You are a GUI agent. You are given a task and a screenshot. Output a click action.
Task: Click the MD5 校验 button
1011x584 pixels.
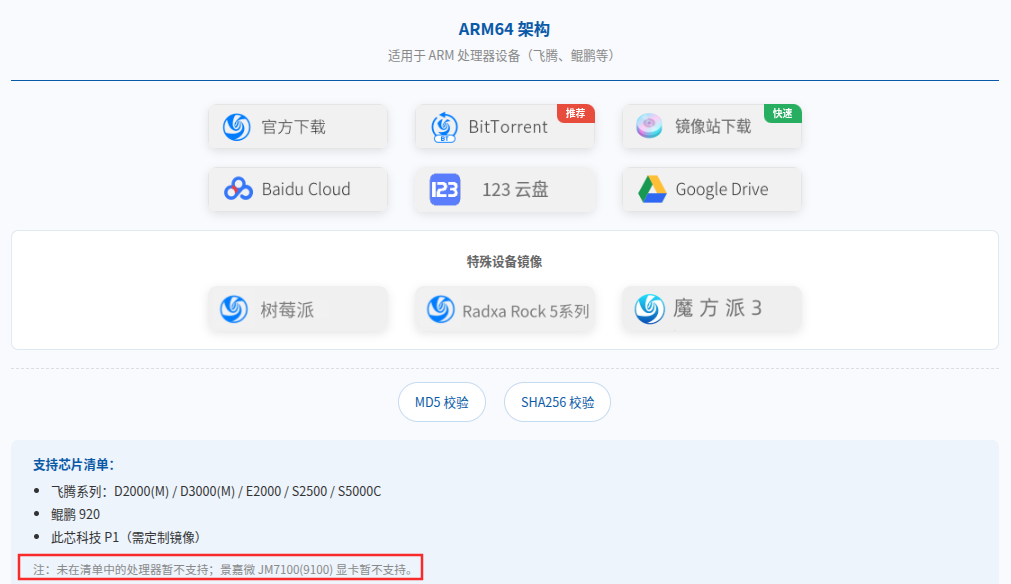pyautogui.click(x=442, y=402)
